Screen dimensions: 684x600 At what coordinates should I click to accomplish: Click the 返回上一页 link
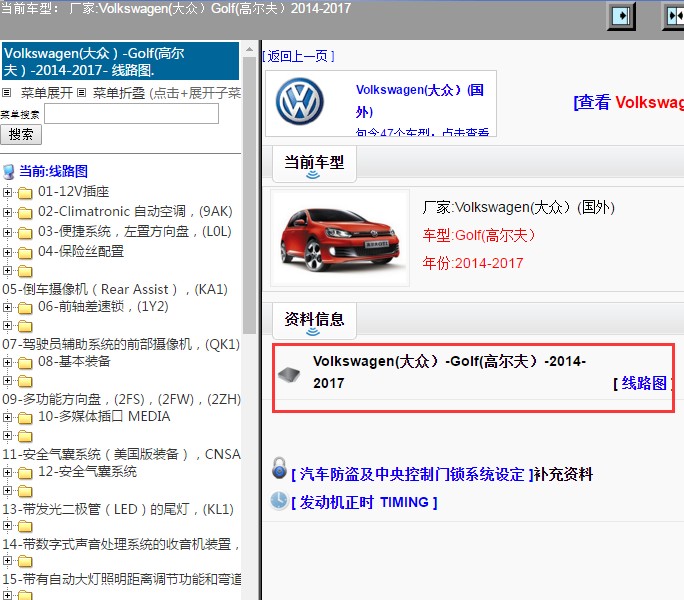[299, 56]
